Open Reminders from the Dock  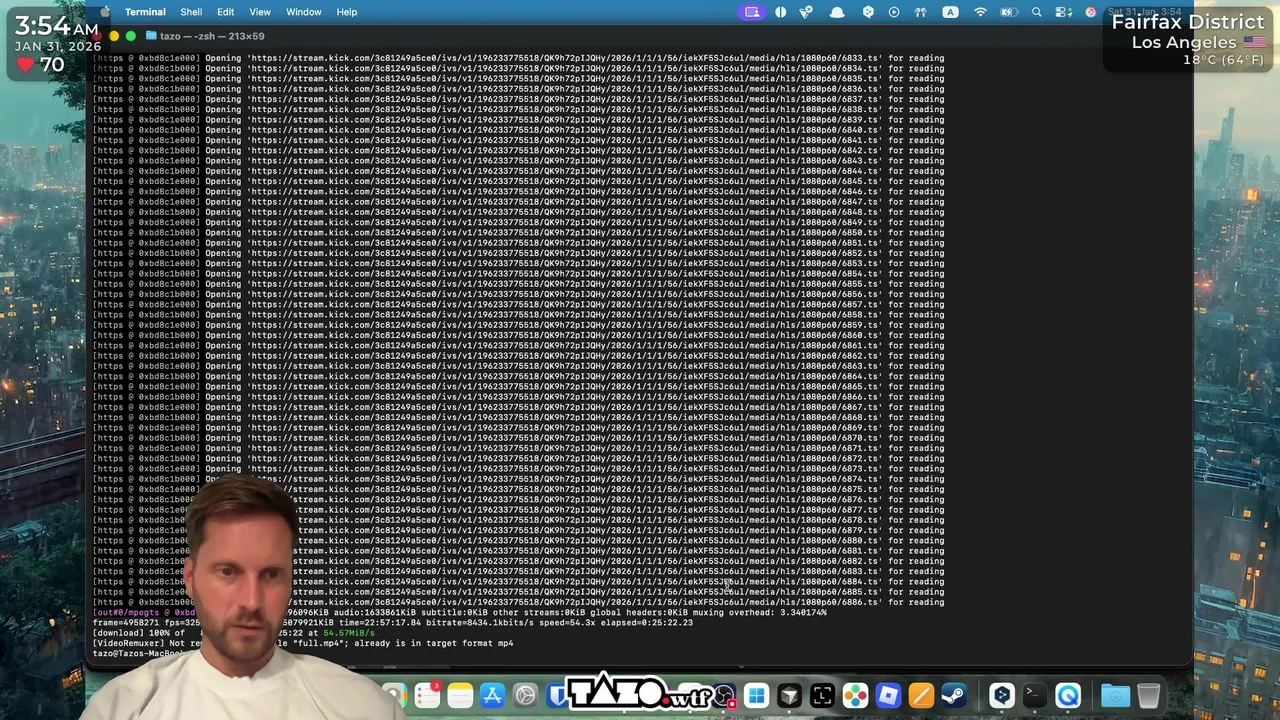[427, 695]
